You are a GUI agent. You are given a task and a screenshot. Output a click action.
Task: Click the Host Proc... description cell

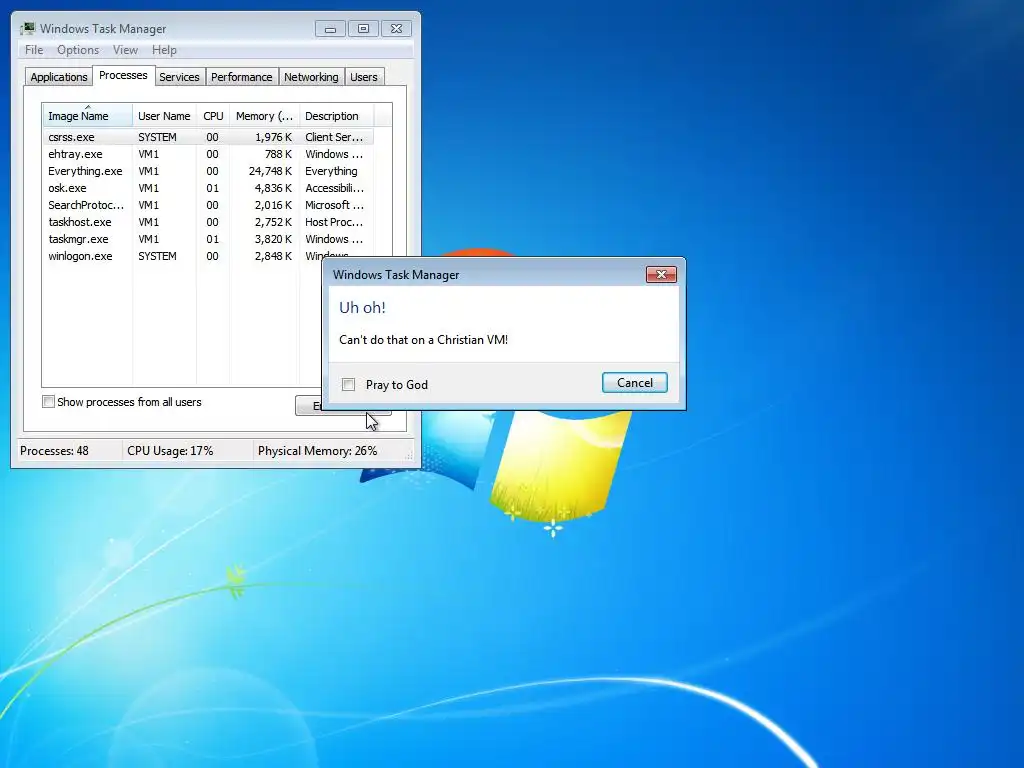click(x=334, y=222)
